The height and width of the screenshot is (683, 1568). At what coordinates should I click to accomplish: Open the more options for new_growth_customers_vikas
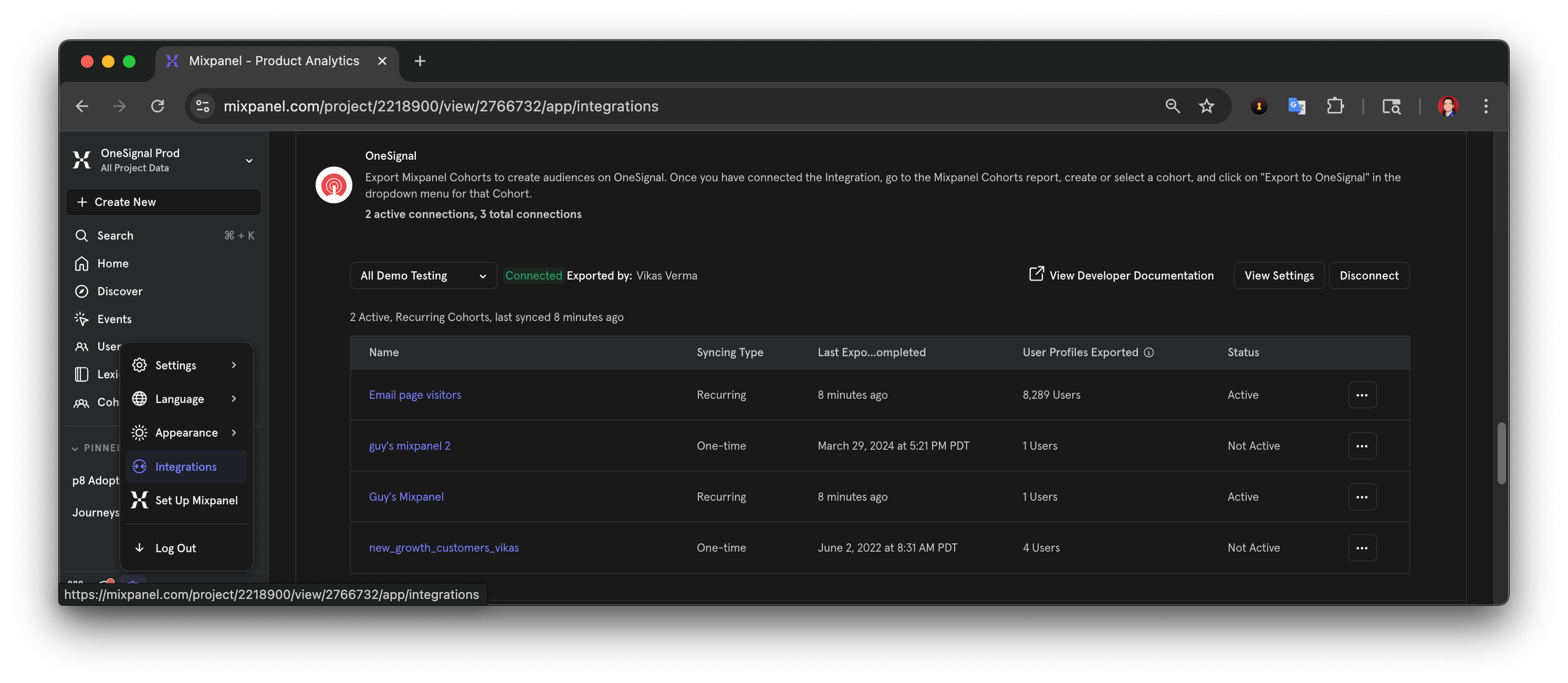1362,548
